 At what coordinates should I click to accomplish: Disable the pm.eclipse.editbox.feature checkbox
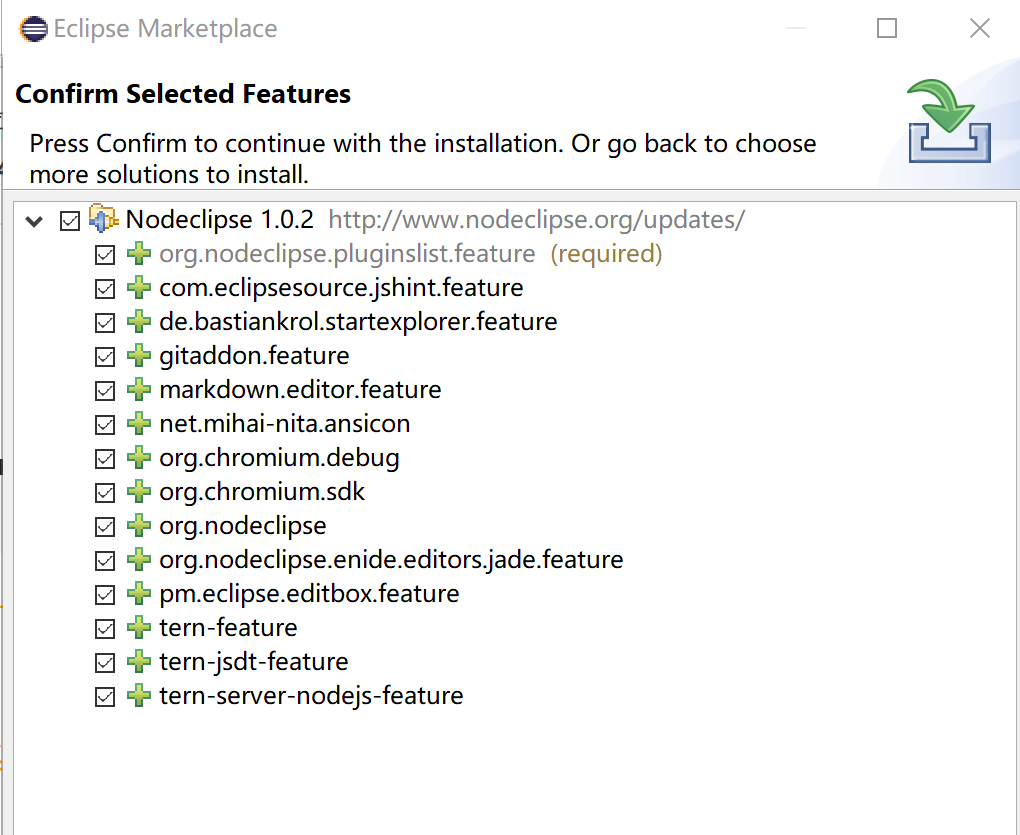pos(105,593)
